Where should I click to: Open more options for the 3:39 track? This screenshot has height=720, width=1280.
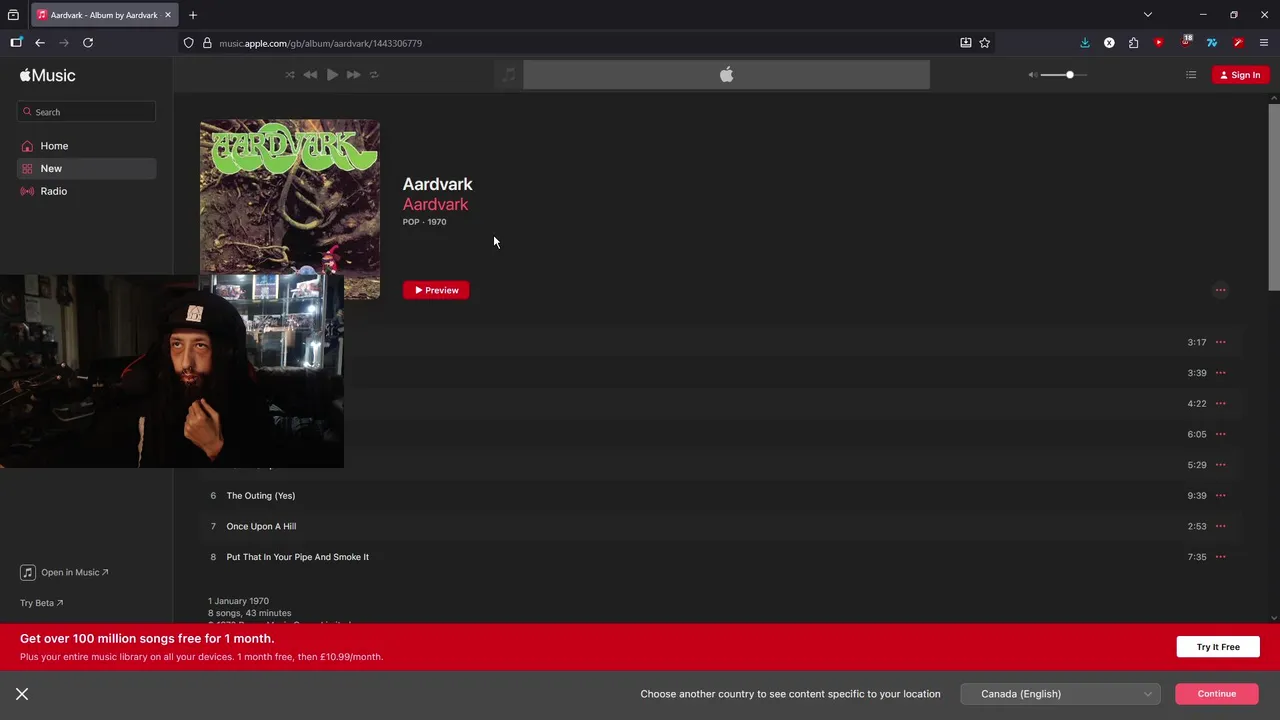1220,373
